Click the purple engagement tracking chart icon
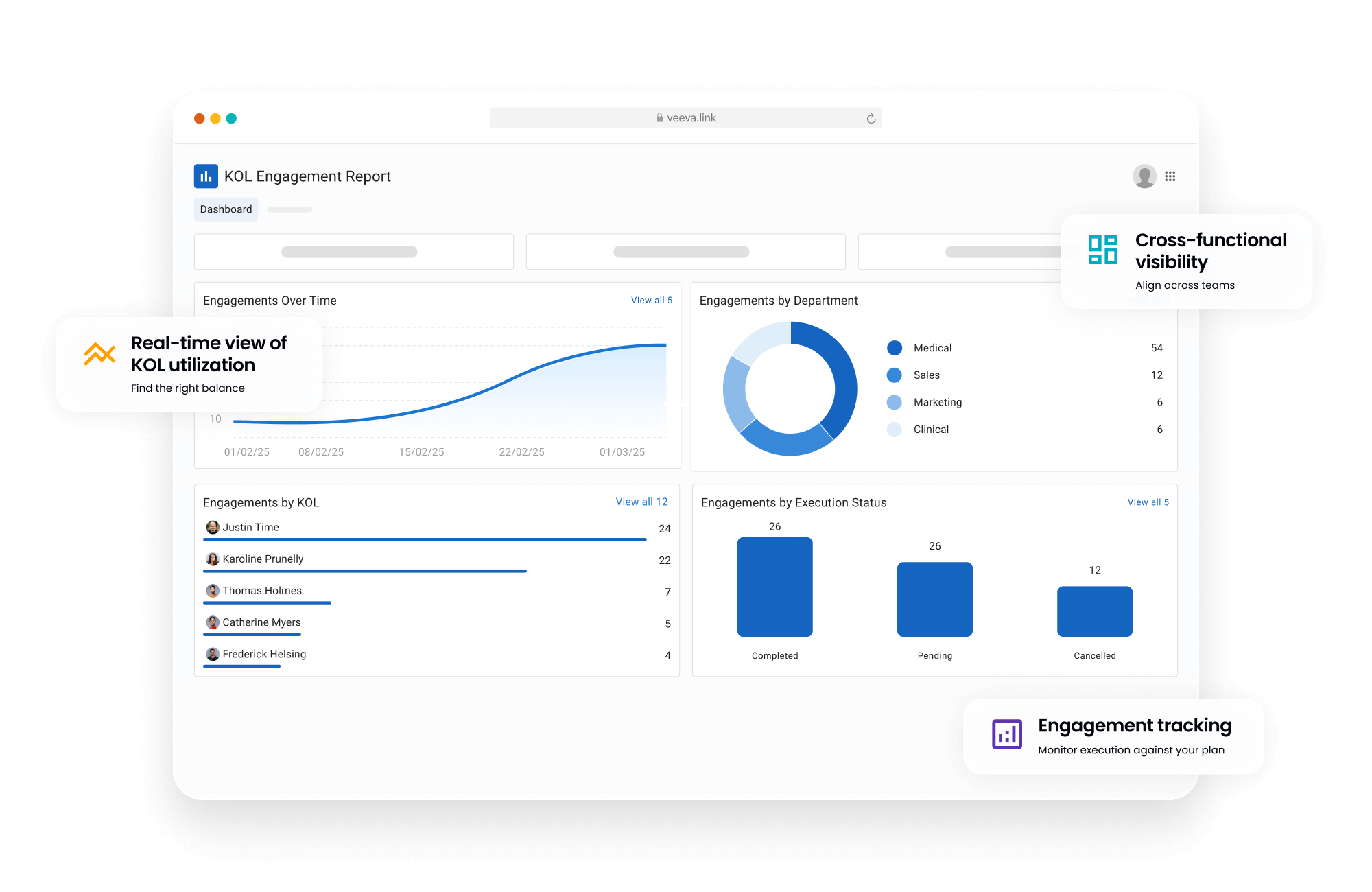This screenshot has width=1372, height=892. [x=1006, y=734]
